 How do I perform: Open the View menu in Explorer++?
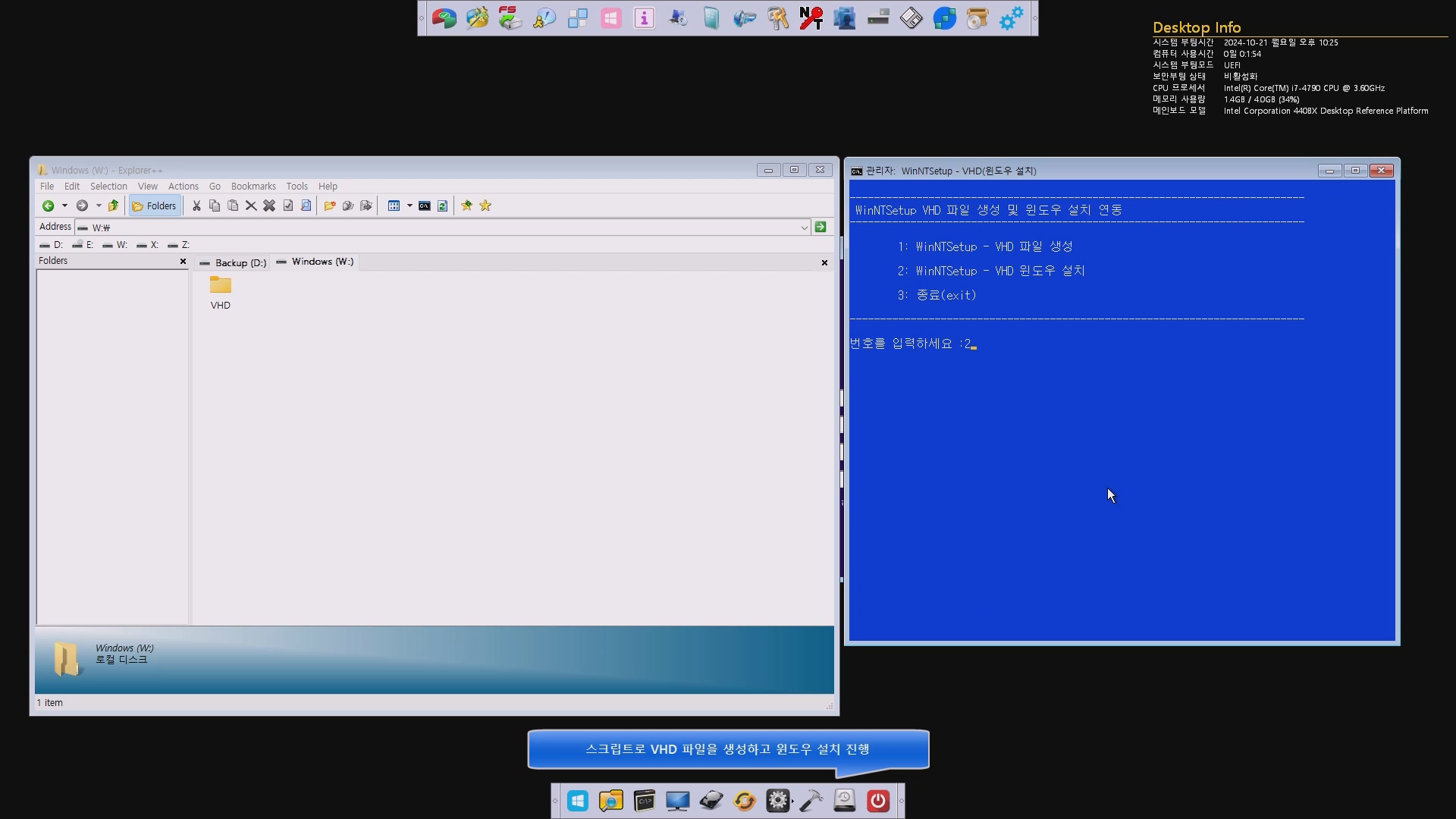click(x=147, y=185)
